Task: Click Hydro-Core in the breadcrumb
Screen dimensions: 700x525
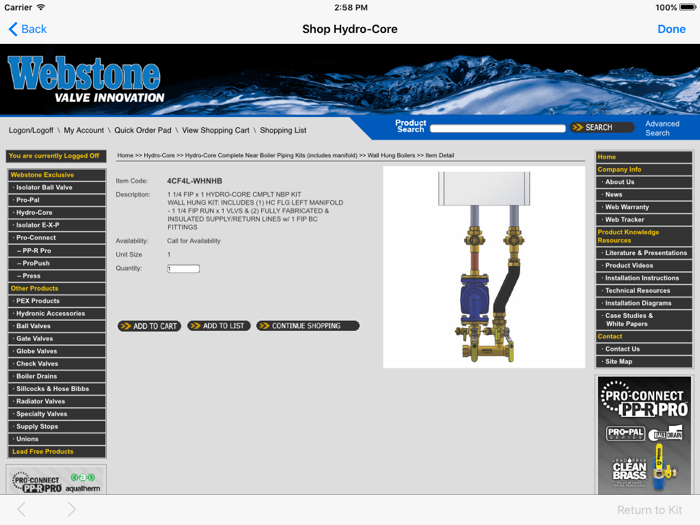Action: click(x=159, y=155)
